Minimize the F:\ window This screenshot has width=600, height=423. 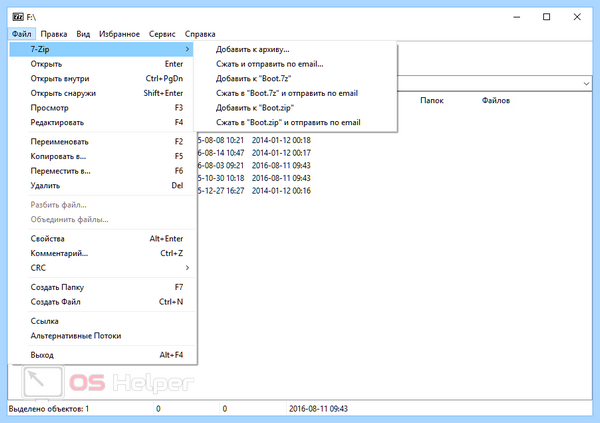point(517,17)
